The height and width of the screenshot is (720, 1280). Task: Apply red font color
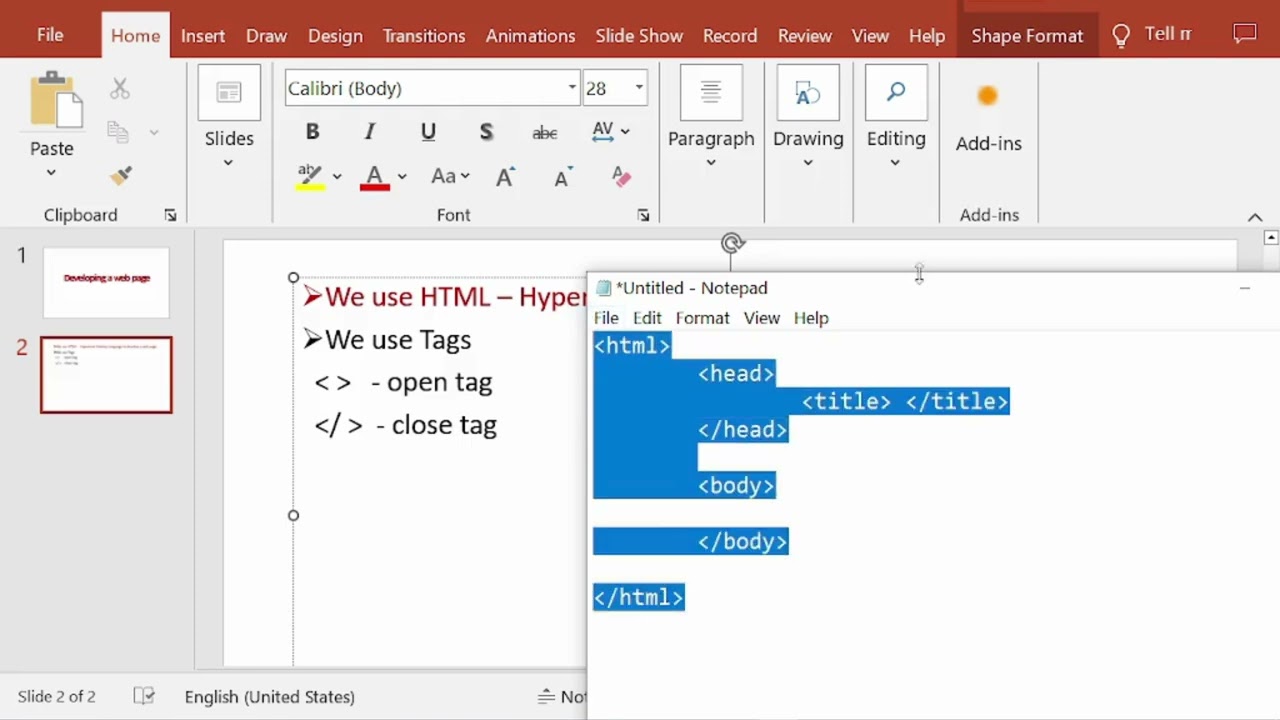pyautogui.click(x=375, y=177)
